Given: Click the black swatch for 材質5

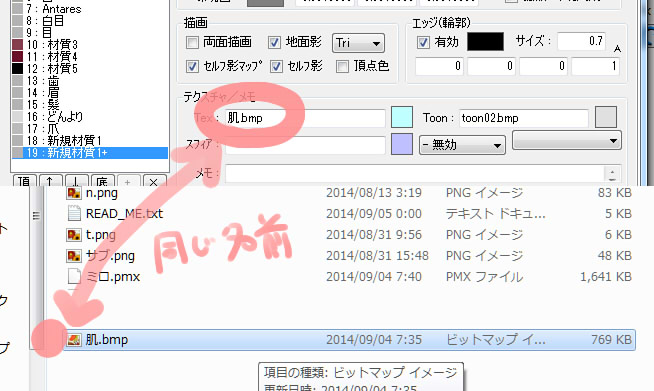Looking at the screenshot, I should [x=18, y=68].
